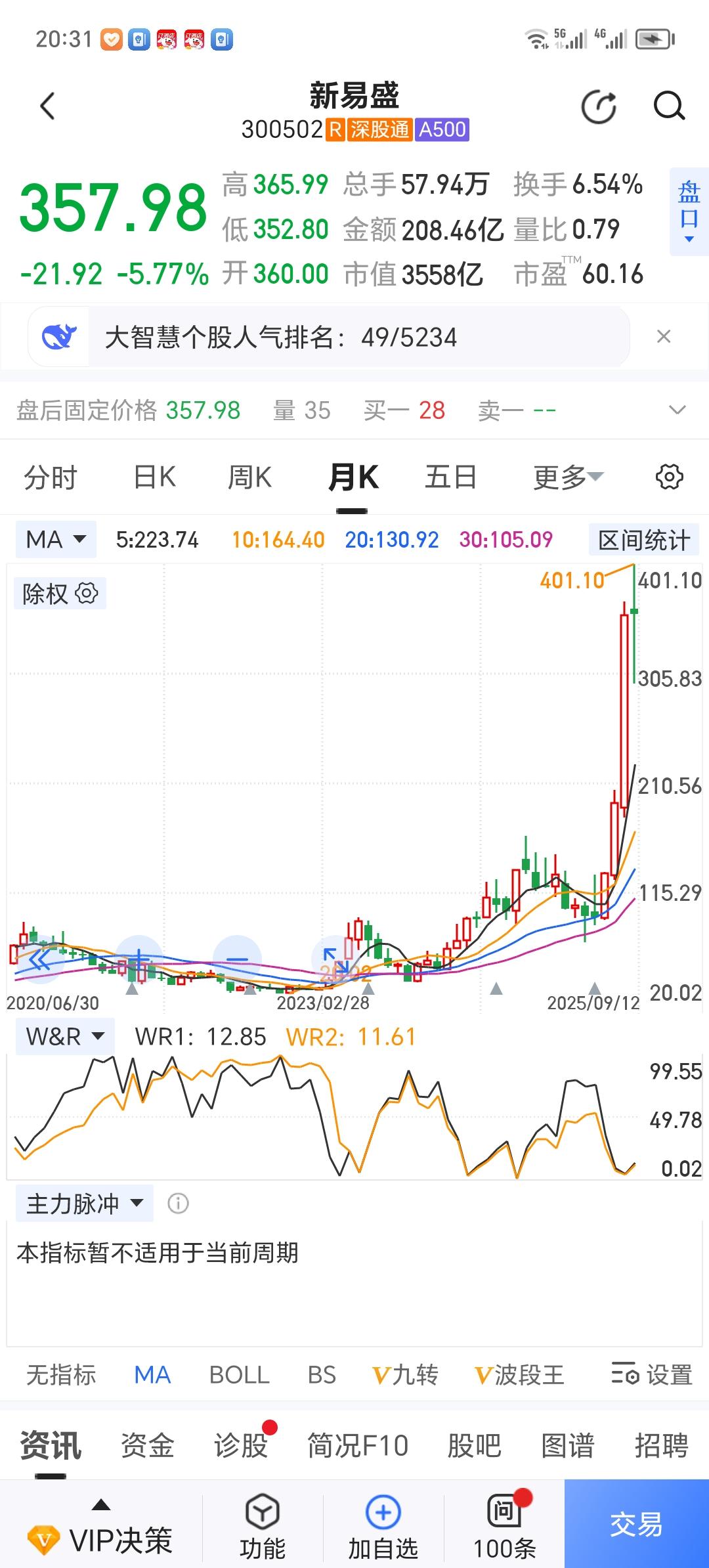This screenshot has width=709, height=1568.
Task: Tap the 买一 28 bid quote
Action: (404, 410)
